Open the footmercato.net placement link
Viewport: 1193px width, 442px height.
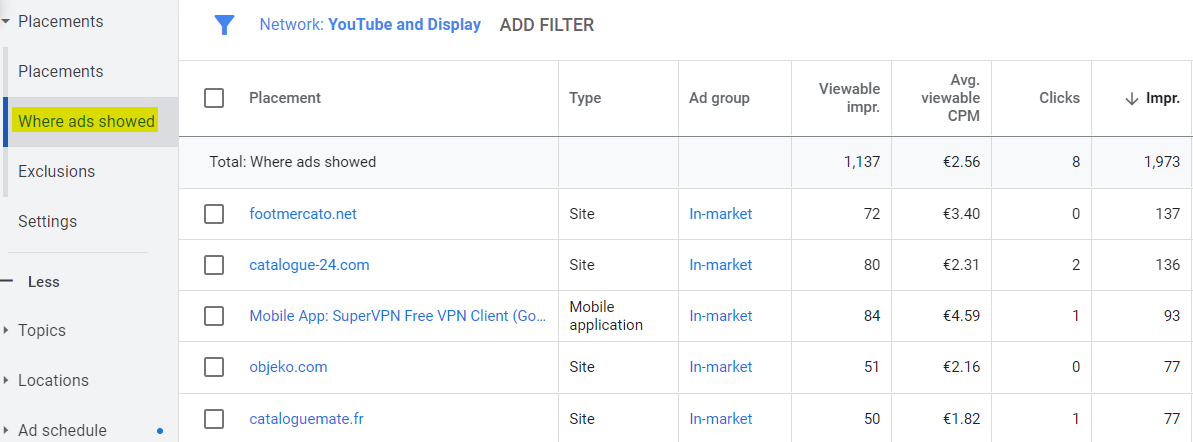[x=303, y=214]
